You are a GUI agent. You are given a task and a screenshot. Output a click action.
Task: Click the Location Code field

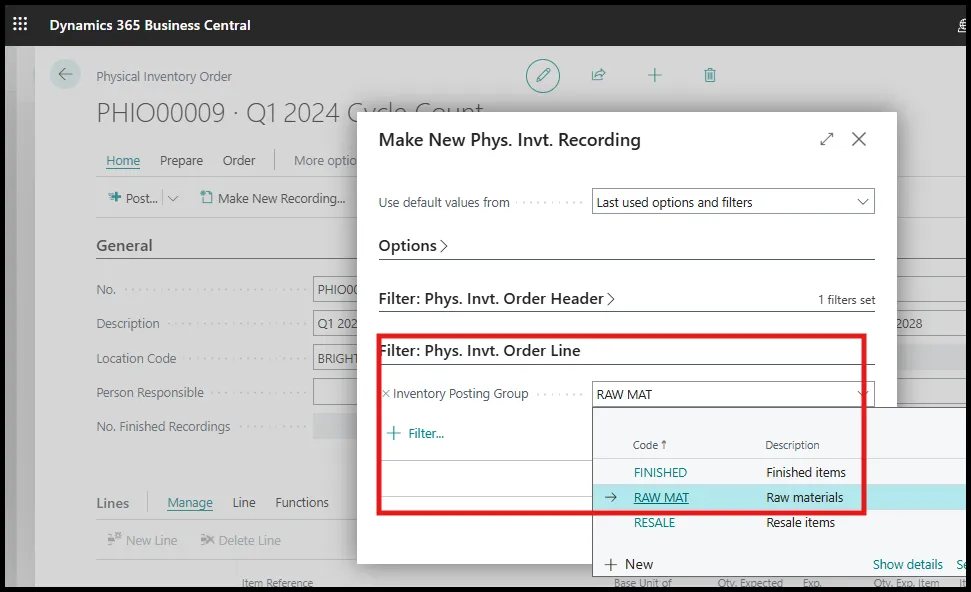pyautogui.click(x=335, y=358)
